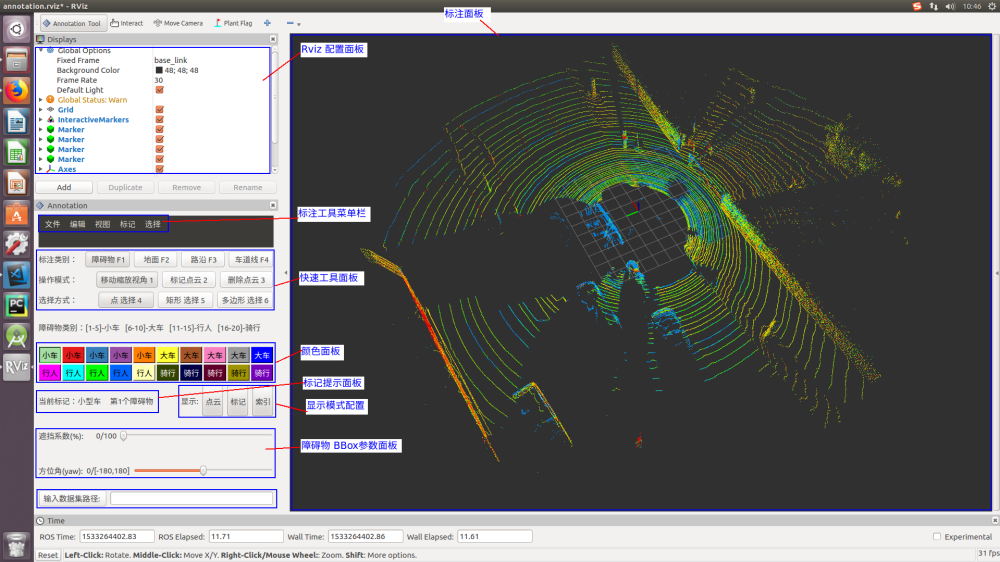
Task: Uncheck the Axes display checkbox
Action: pyautogui.click(x=159, y=169)
